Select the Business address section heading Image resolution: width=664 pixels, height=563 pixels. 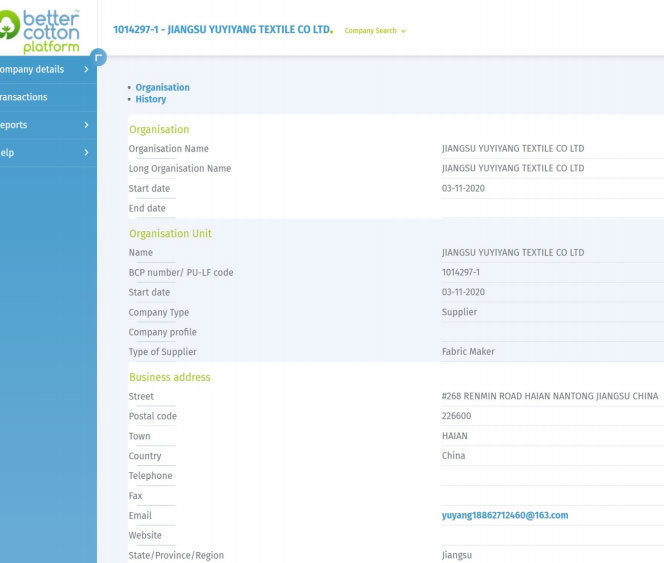169,377
